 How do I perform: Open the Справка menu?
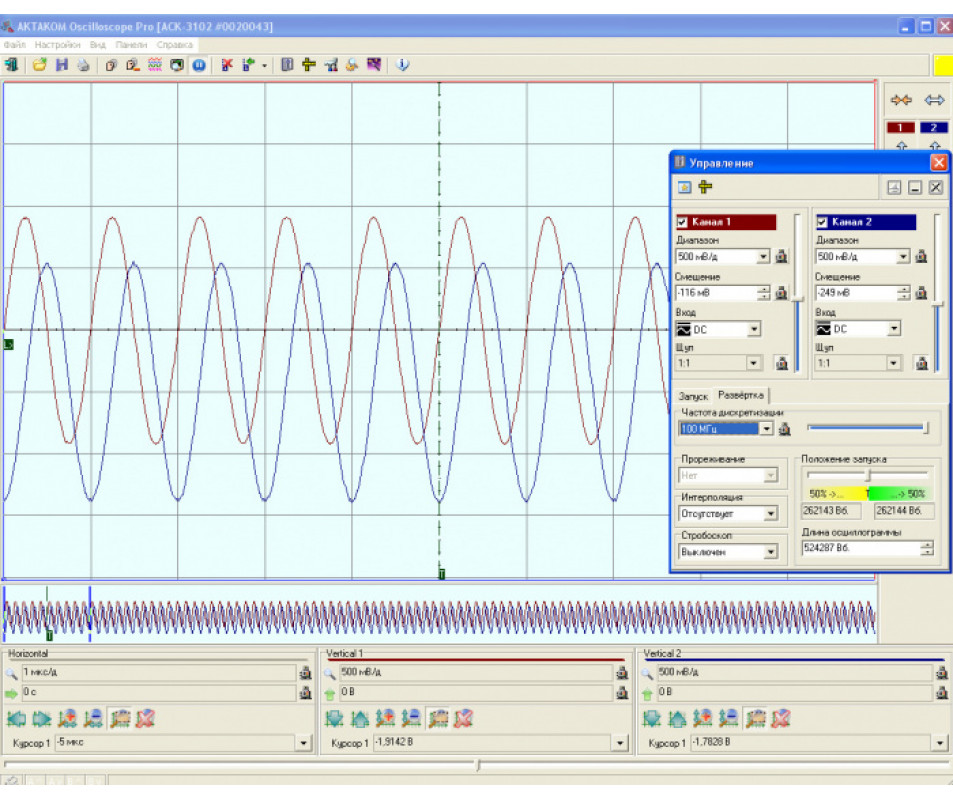pos(174,44)
